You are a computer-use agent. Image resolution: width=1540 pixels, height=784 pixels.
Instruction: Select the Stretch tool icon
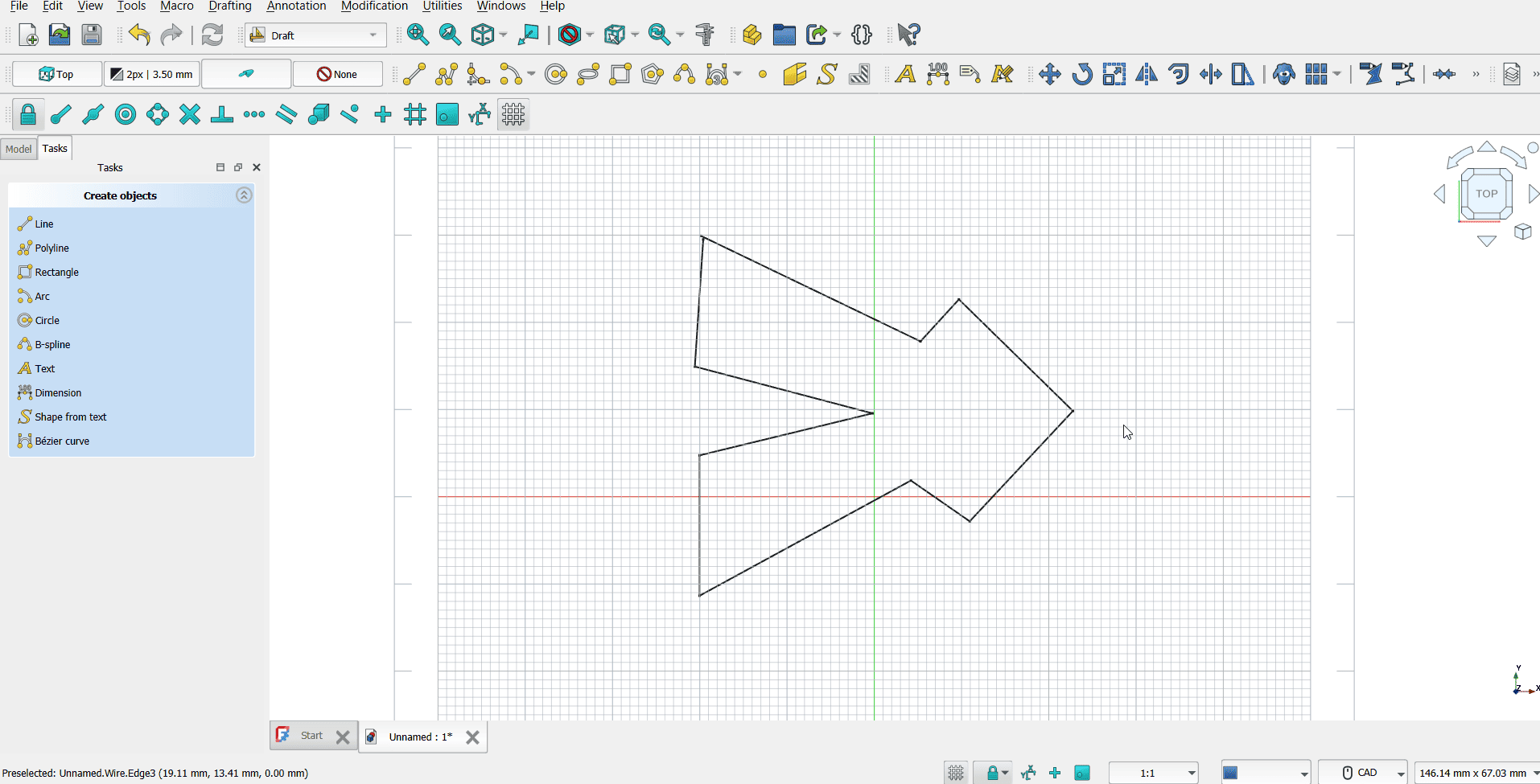(1243, 75)
